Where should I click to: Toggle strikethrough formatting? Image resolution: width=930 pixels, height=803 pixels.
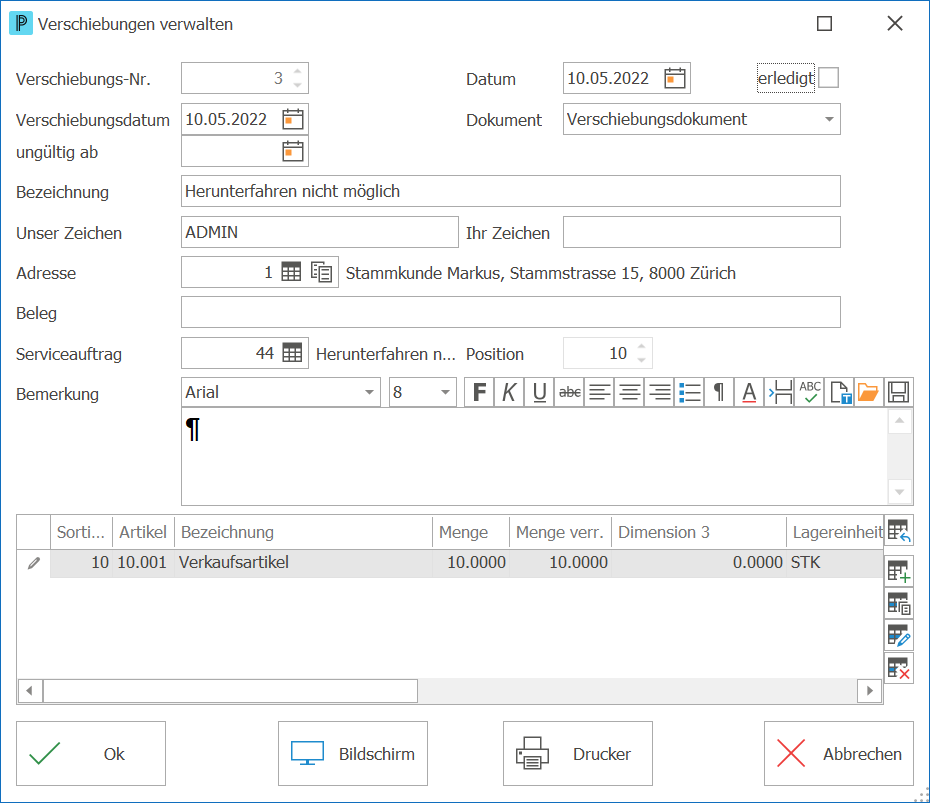point(569,392)
